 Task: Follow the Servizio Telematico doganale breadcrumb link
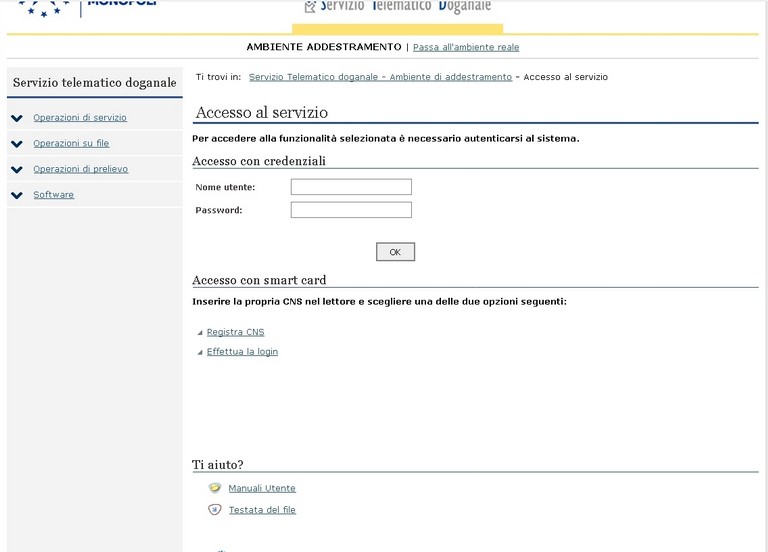(380, 77)
